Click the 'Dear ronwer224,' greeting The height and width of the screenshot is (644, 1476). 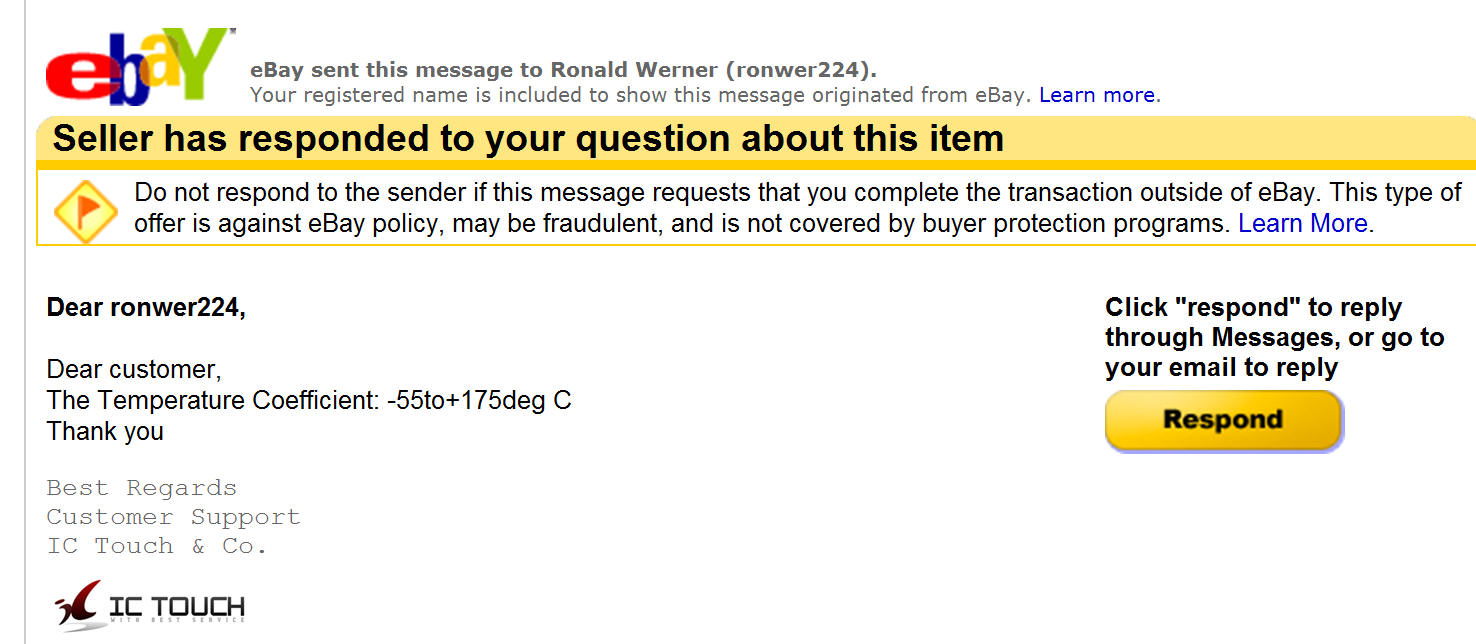(x=146, y=307)
